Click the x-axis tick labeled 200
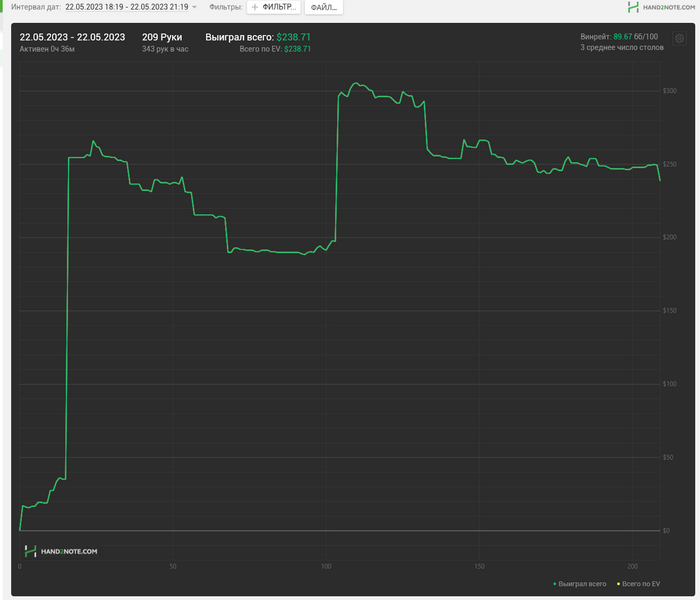This screenshot has height=600, width=700. pos(633,567)
